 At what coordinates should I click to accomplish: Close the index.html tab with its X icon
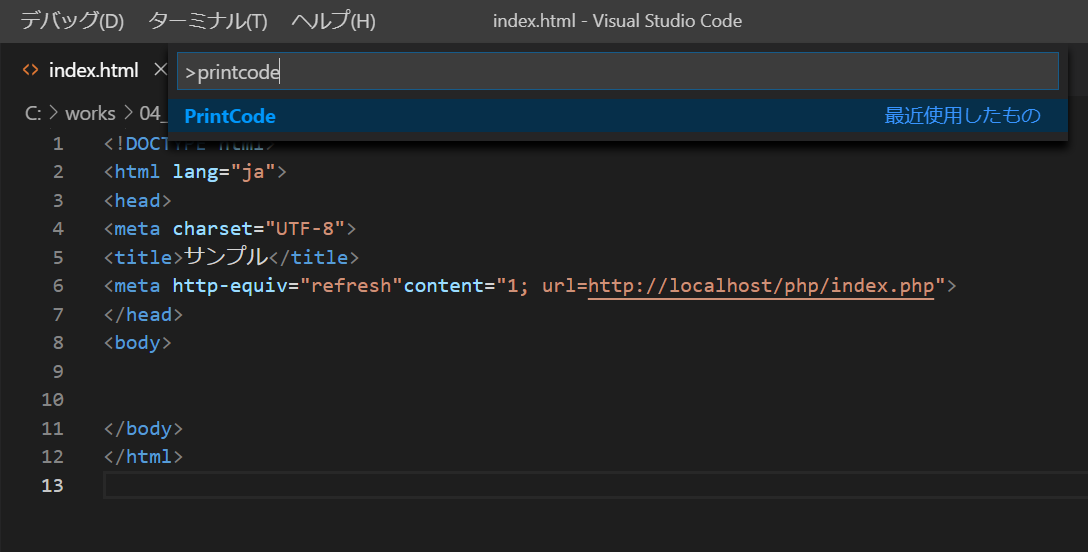tap(159, 70)
